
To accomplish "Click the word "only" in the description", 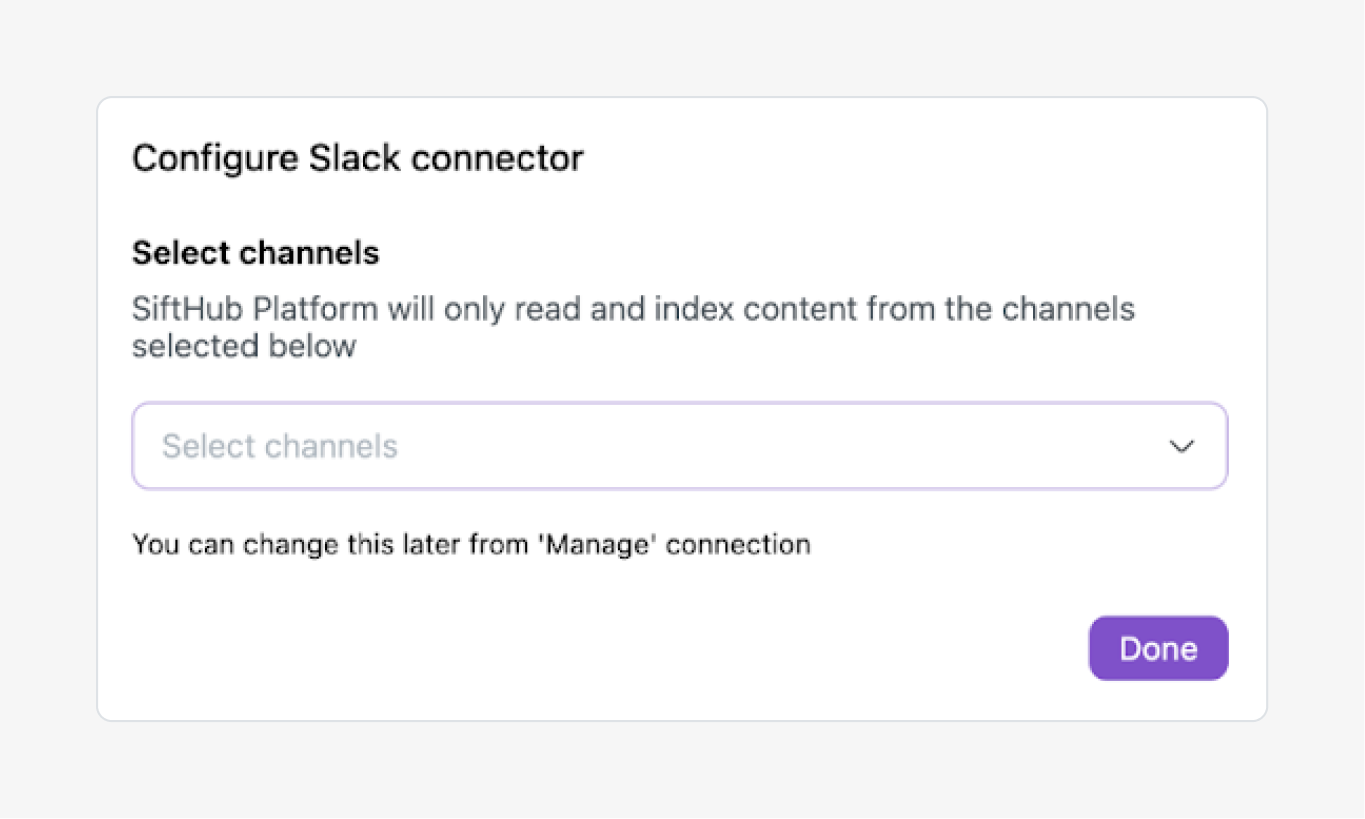I will 476,308.
